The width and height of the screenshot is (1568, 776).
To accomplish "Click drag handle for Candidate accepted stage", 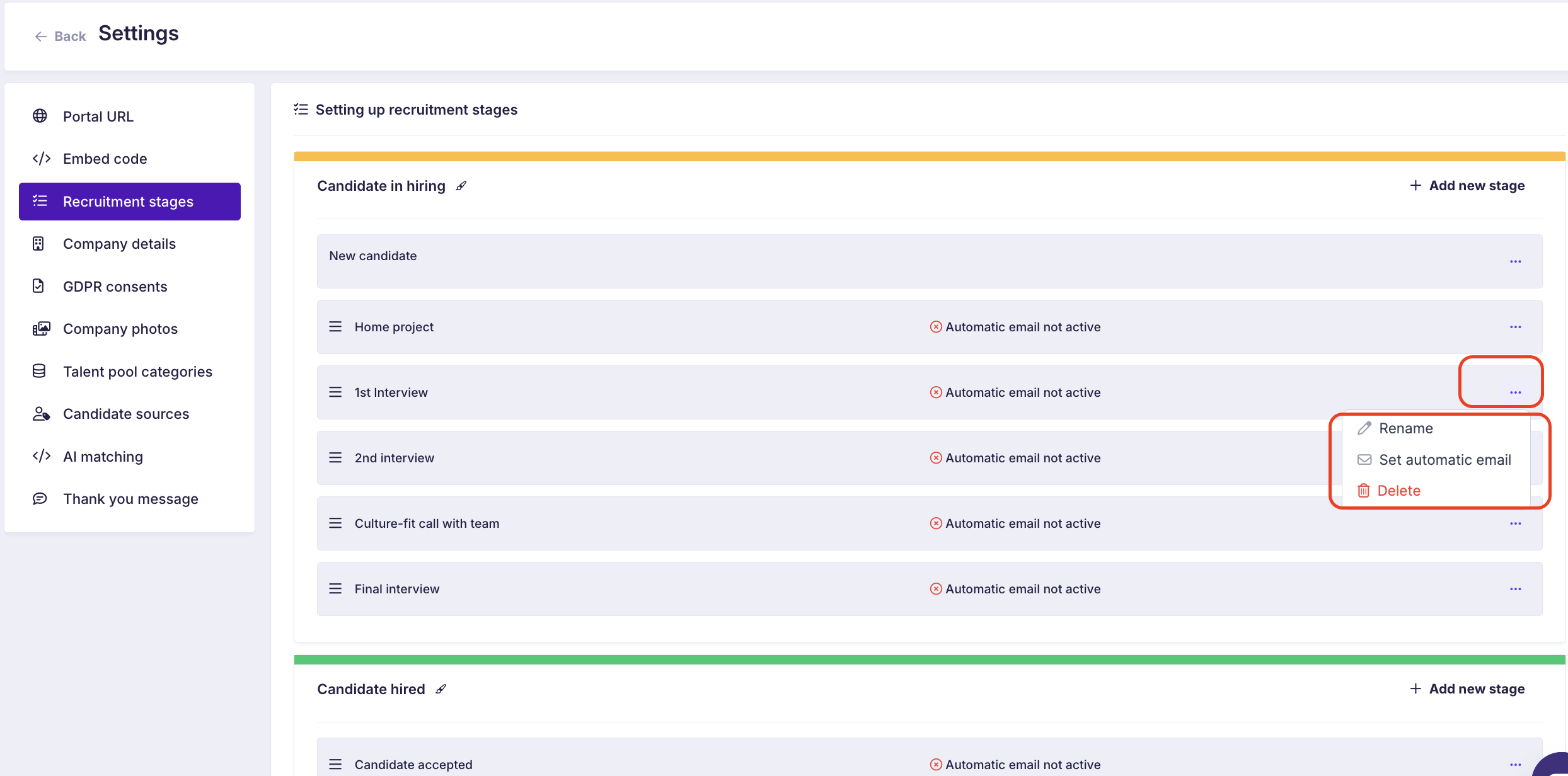I will click(x=335, y=765).
